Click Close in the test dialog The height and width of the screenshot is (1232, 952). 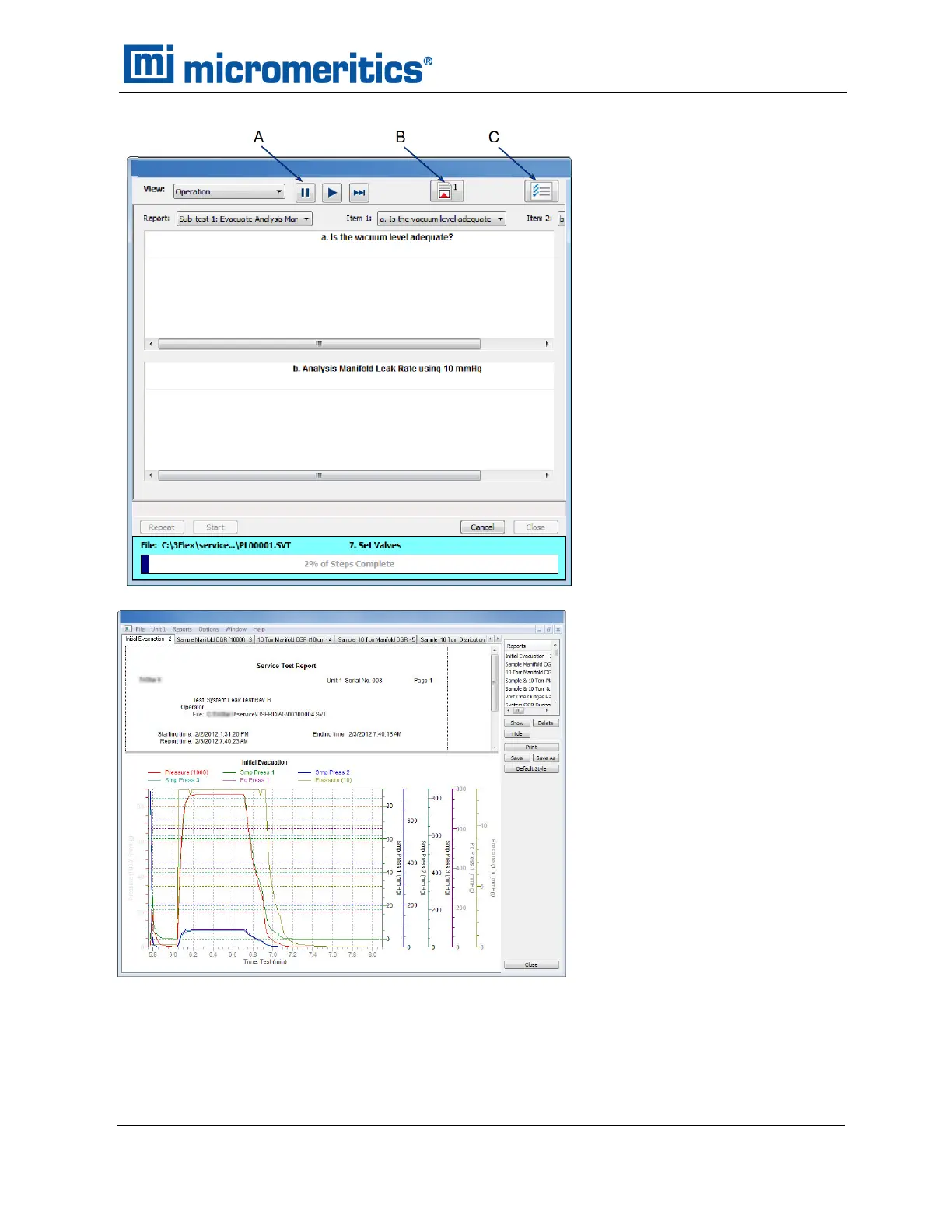pos(535,527)
